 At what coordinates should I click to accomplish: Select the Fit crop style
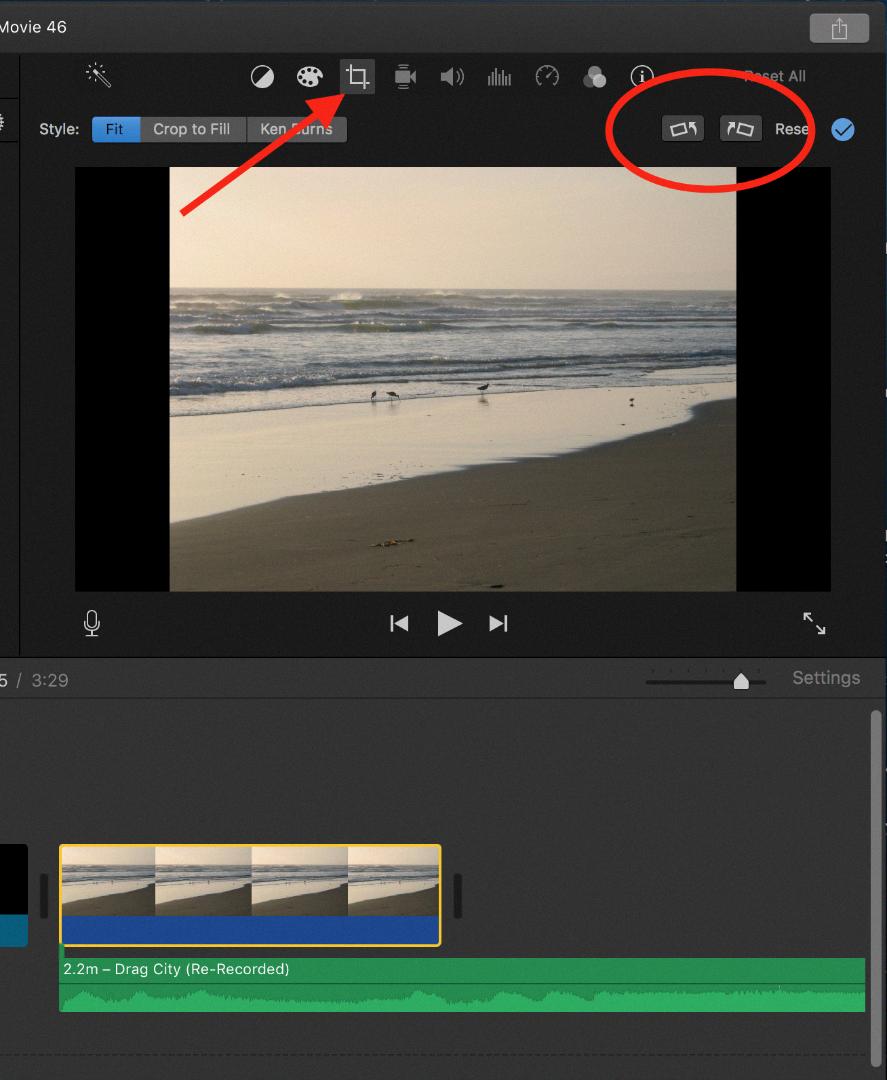coord(115,129)
